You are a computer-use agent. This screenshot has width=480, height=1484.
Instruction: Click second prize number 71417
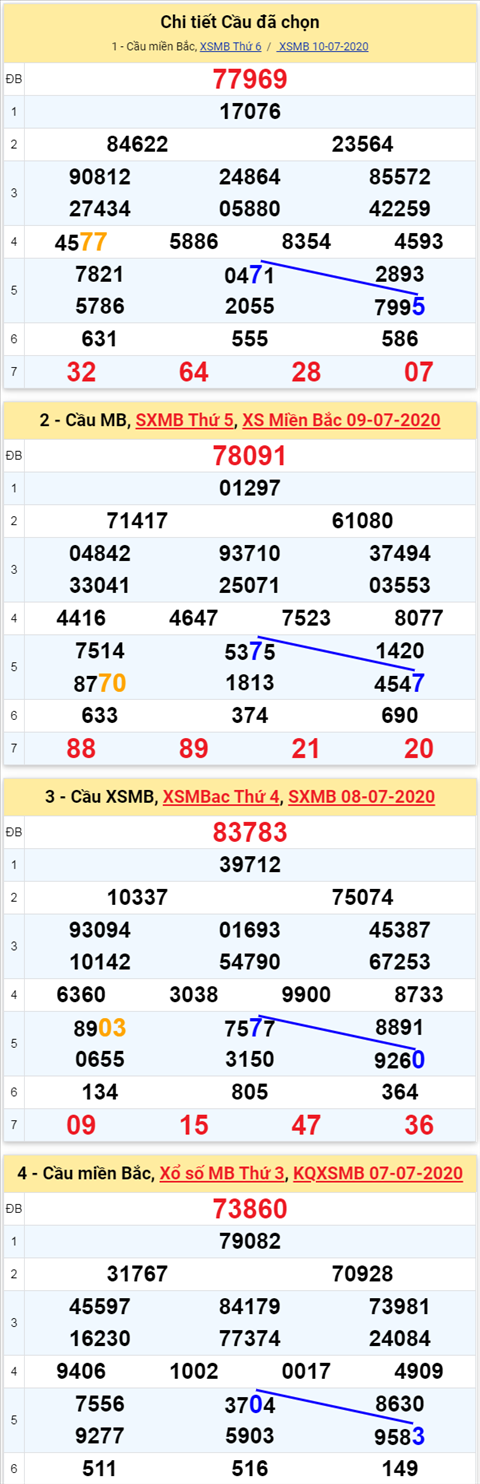point(137,520)
